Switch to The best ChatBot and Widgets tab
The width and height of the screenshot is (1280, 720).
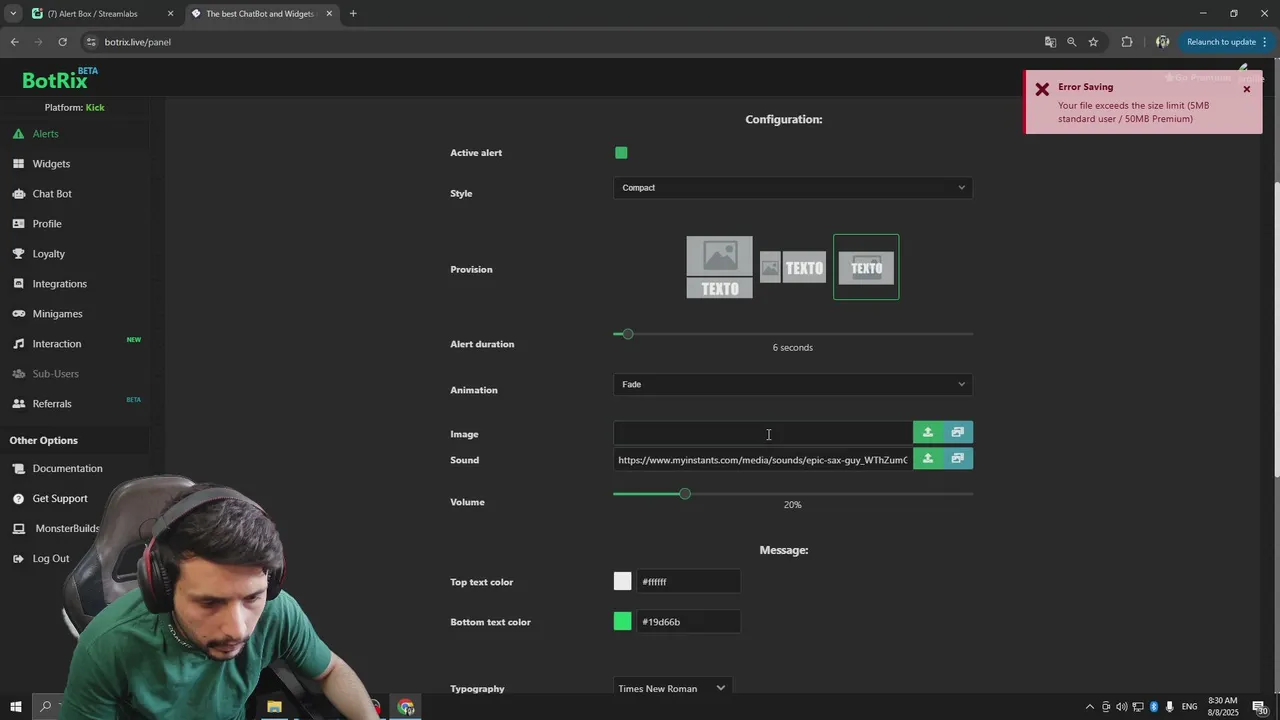pos(262,14)
